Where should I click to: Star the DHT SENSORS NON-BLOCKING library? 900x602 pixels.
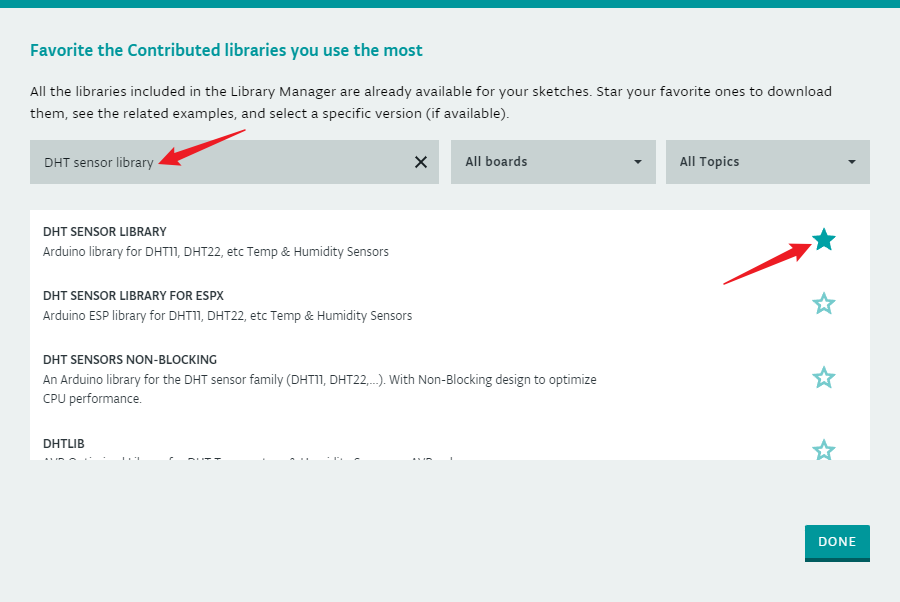824,378
